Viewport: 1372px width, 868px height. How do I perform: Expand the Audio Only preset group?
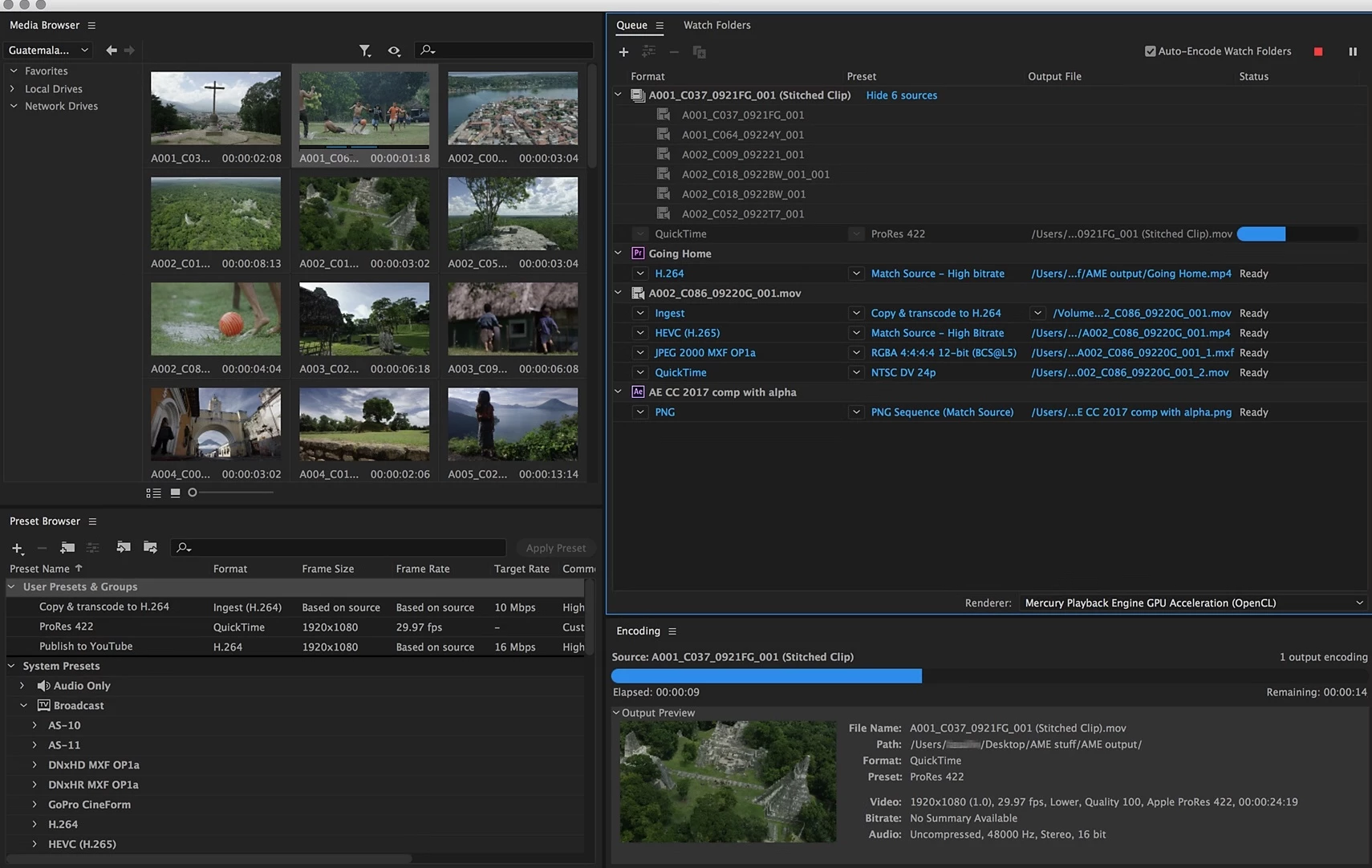point(22,686)
